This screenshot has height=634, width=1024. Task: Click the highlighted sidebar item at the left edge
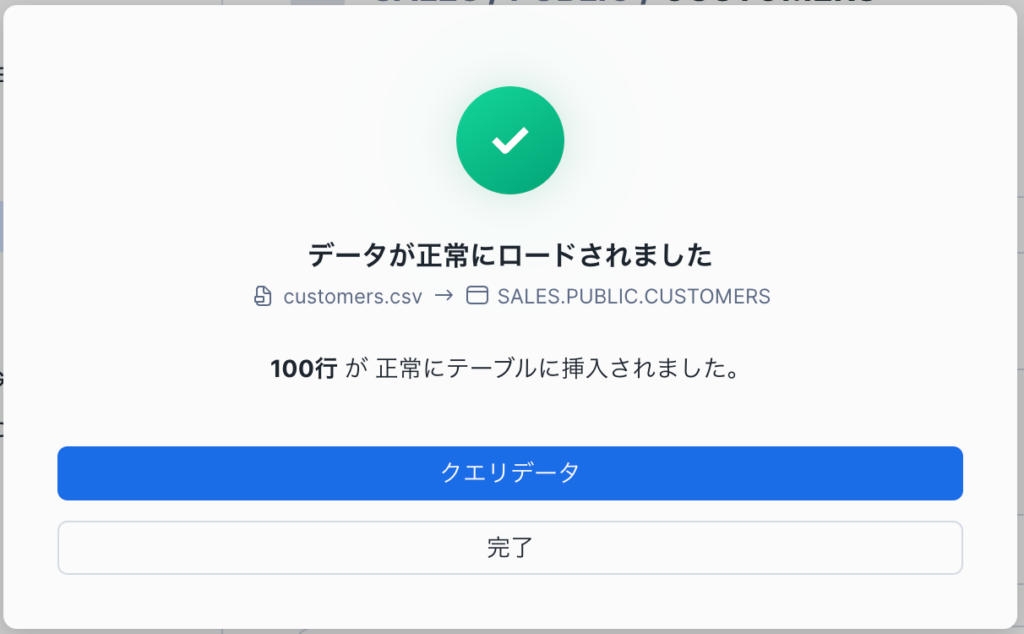coord(2,226)
